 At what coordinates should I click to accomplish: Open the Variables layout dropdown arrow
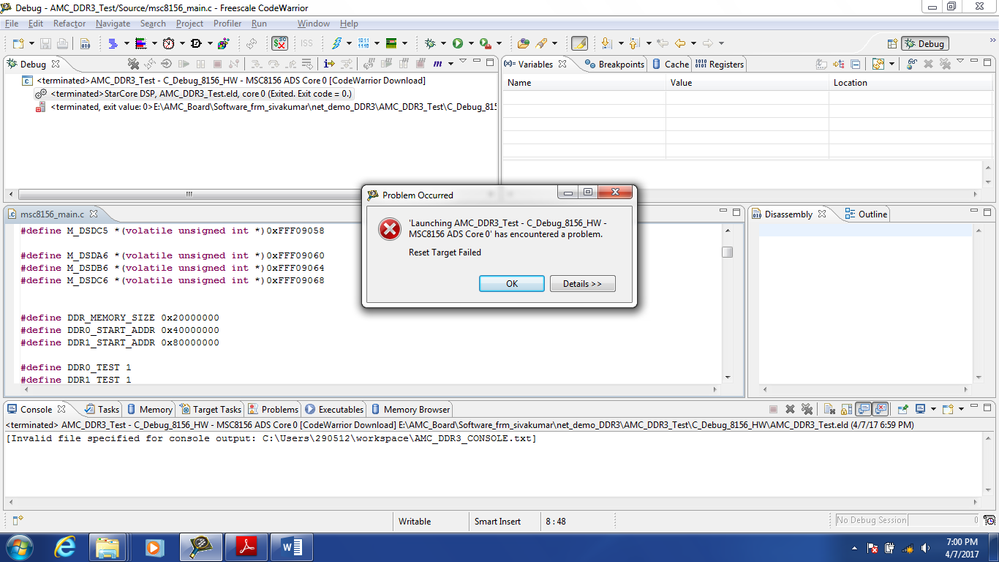pyautogui.click(x=892, y=64)
